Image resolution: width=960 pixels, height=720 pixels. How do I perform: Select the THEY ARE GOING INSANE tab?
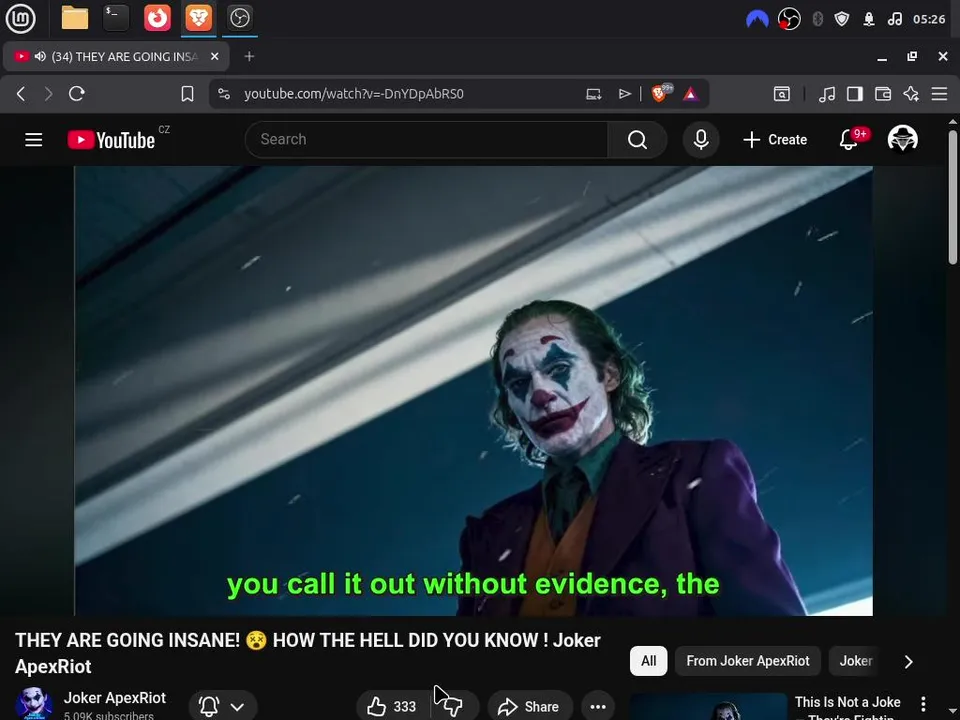tap(116, 56)
